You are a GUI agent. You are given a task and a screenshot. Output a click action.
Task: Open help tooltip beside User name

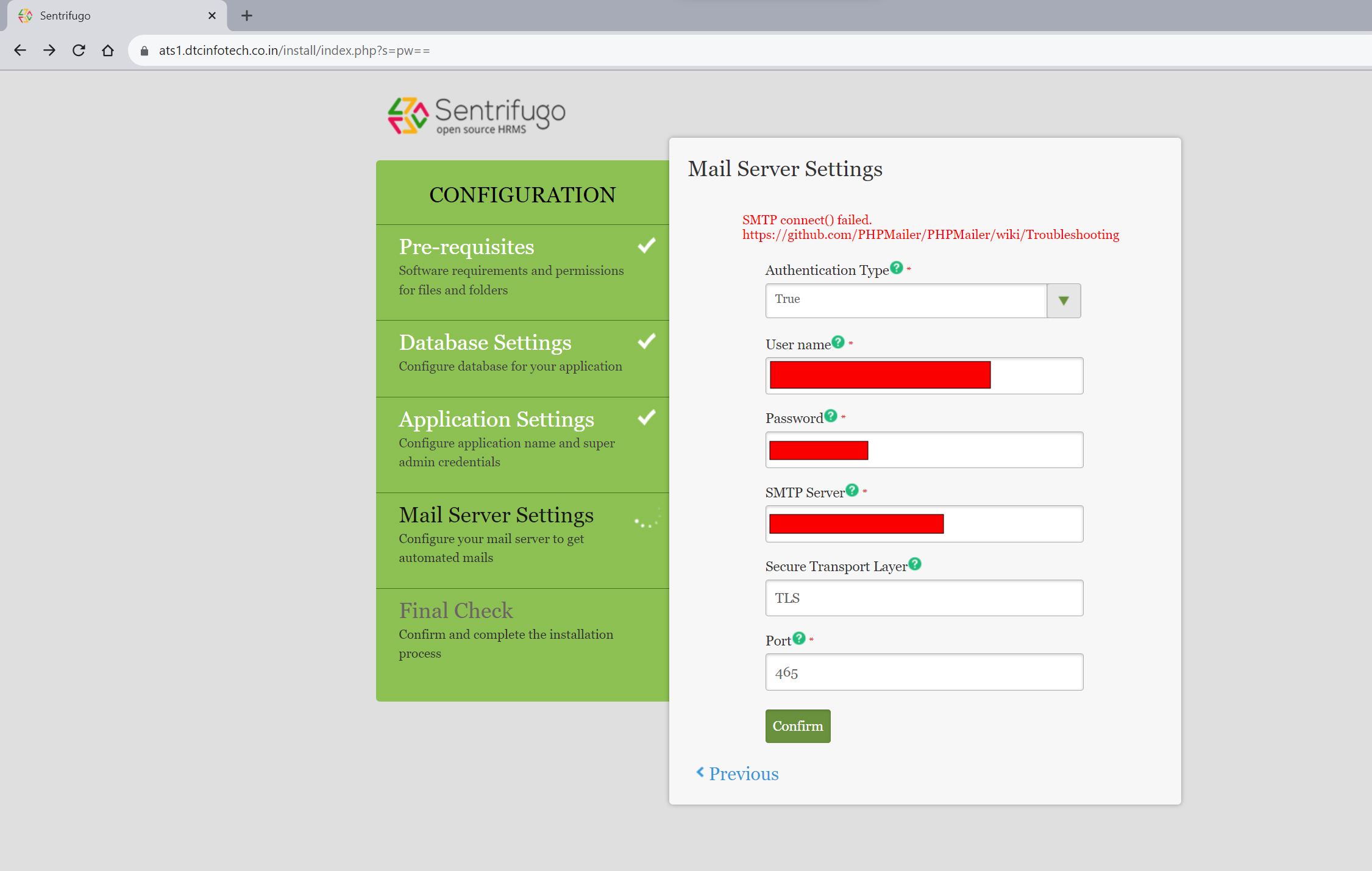point(839,342)
